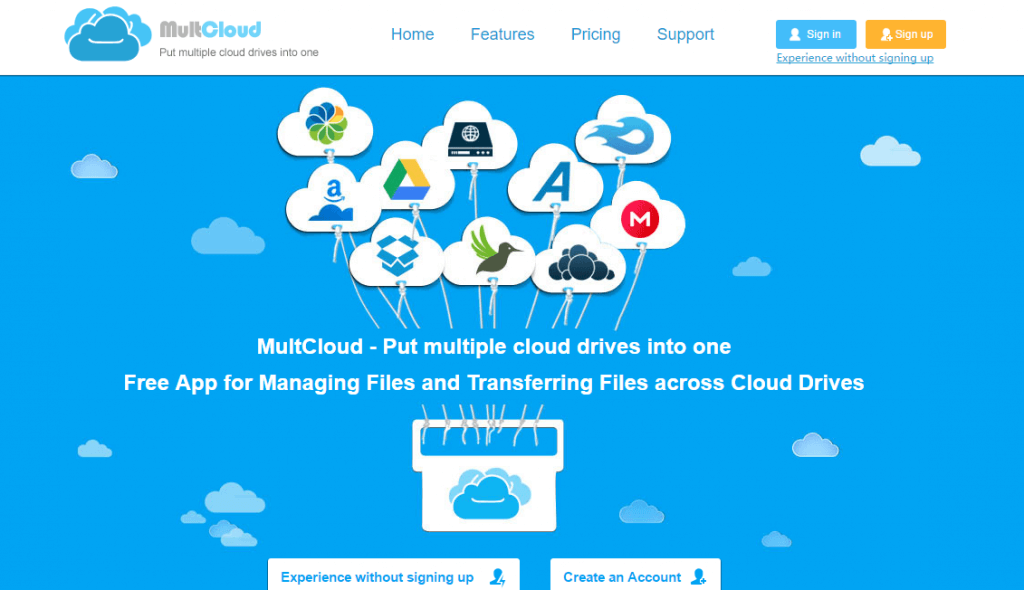1024x590 pixels.
Task: Open the Home menu item
Action: (412, 35)
